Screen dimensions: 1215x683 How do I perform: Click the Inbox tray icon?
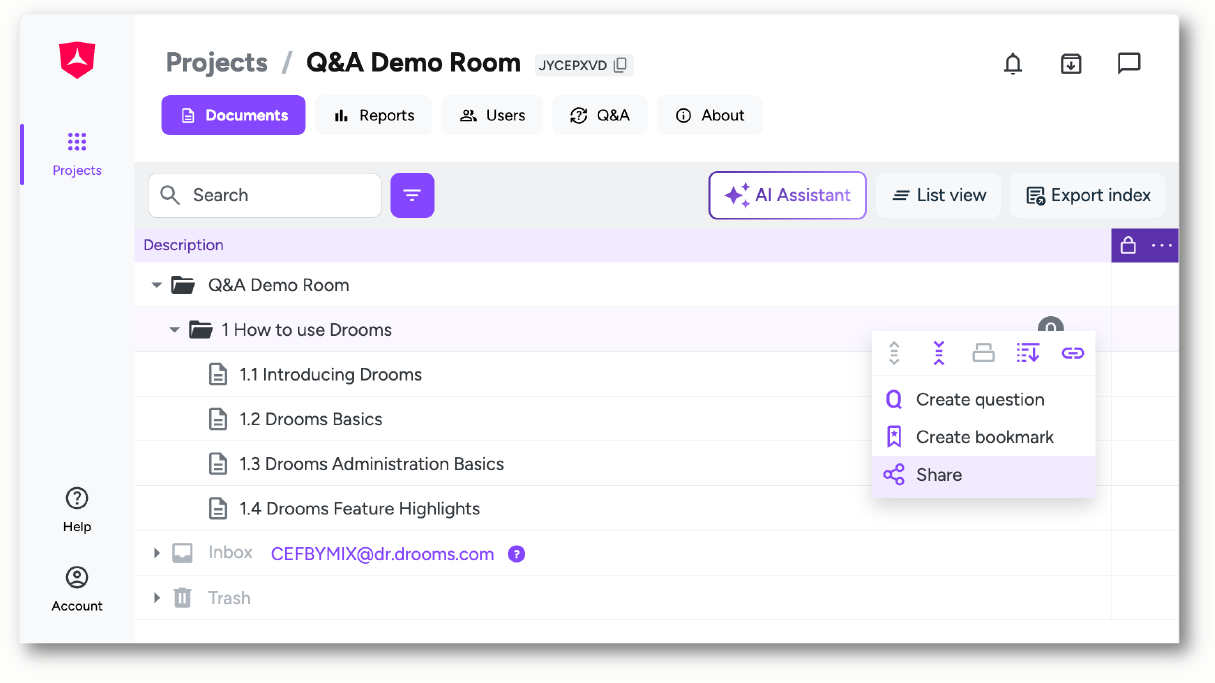click(182, 553)
